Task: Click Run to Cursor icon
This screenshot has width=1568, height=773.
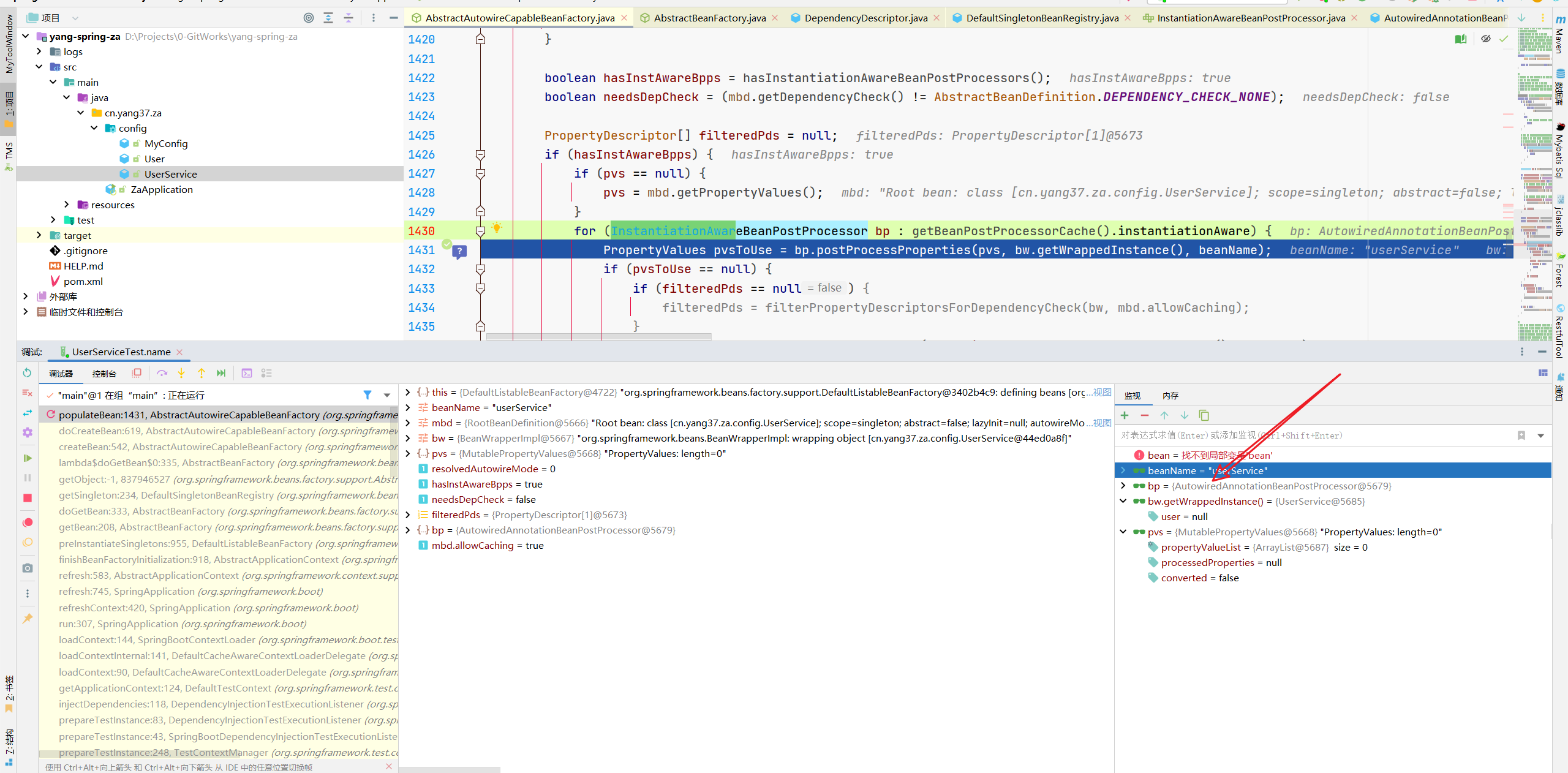Action: [x=221, y=373]
